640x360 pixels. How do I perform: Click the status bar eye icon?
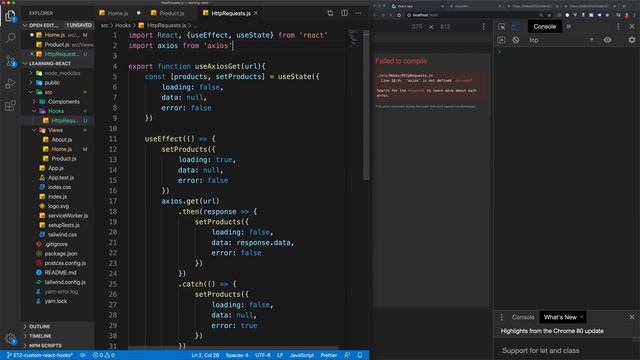point(83,355)
